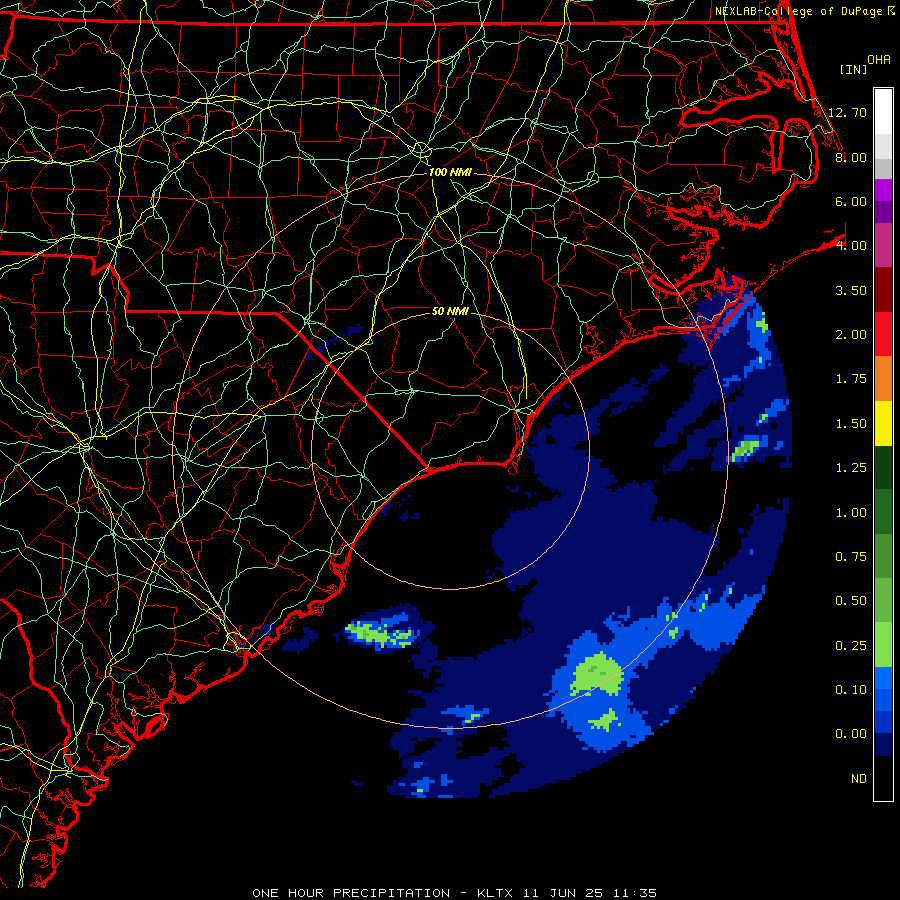Click the 1.00 legend value
Image resolution: width=900 pixels, height=900 pixels.
tap(851, 513)
